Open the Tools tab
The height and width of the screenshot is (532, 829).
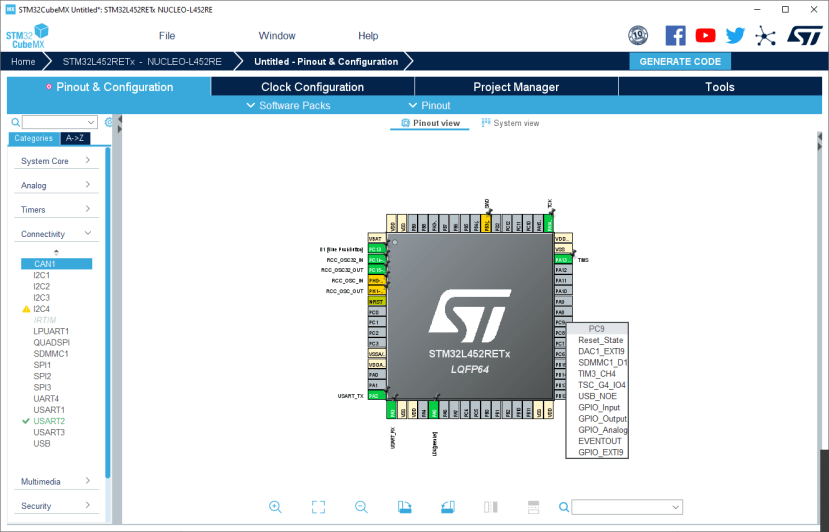720,87
